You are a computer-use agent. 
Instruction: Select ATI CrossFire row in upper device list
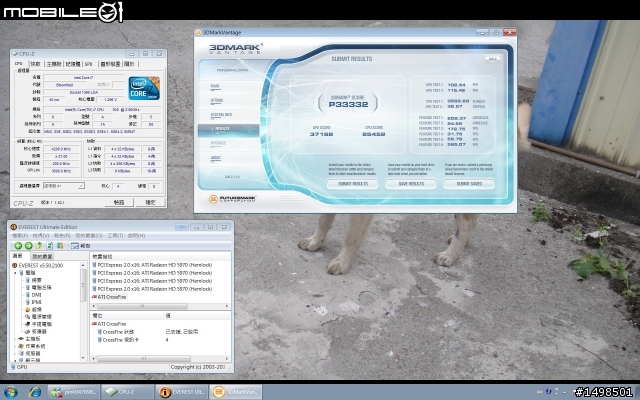tap(109, 297)
